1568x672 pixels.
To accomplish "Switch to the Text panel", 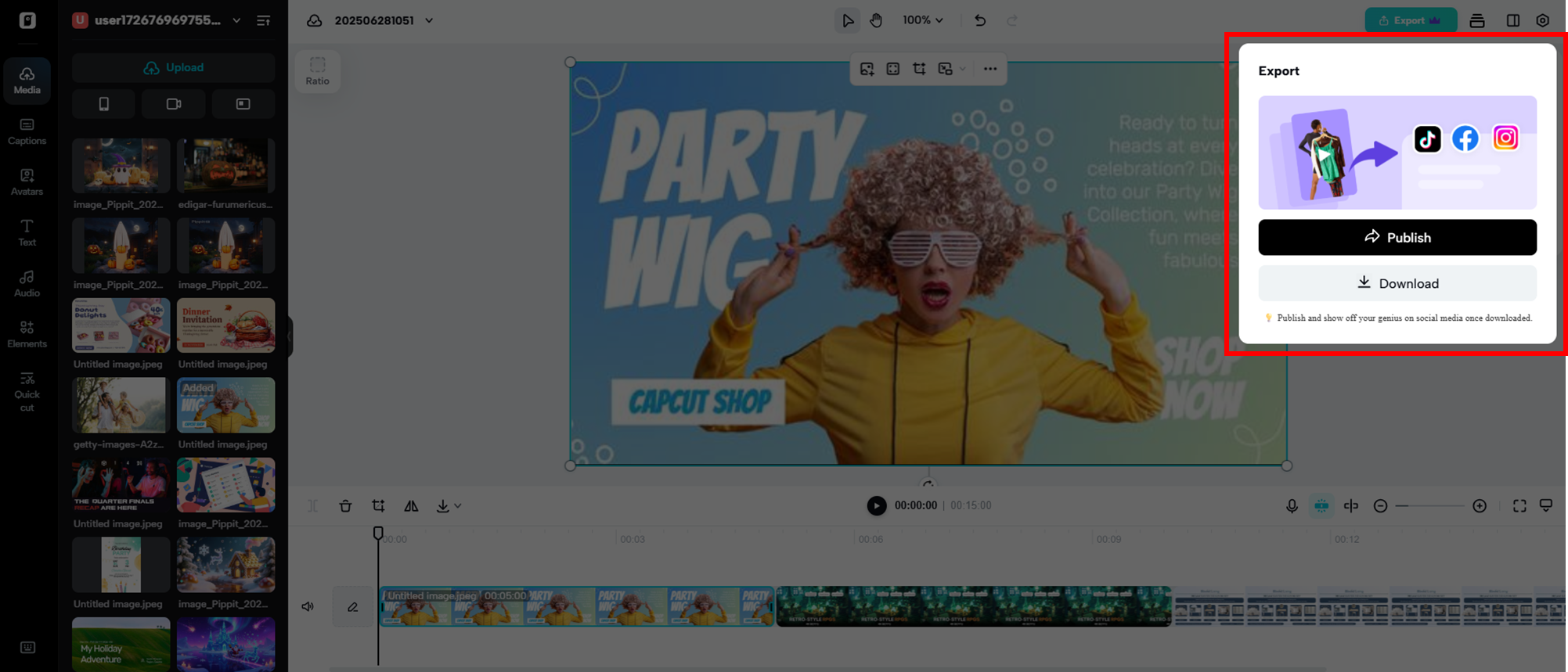I will [x=27, y=232].
